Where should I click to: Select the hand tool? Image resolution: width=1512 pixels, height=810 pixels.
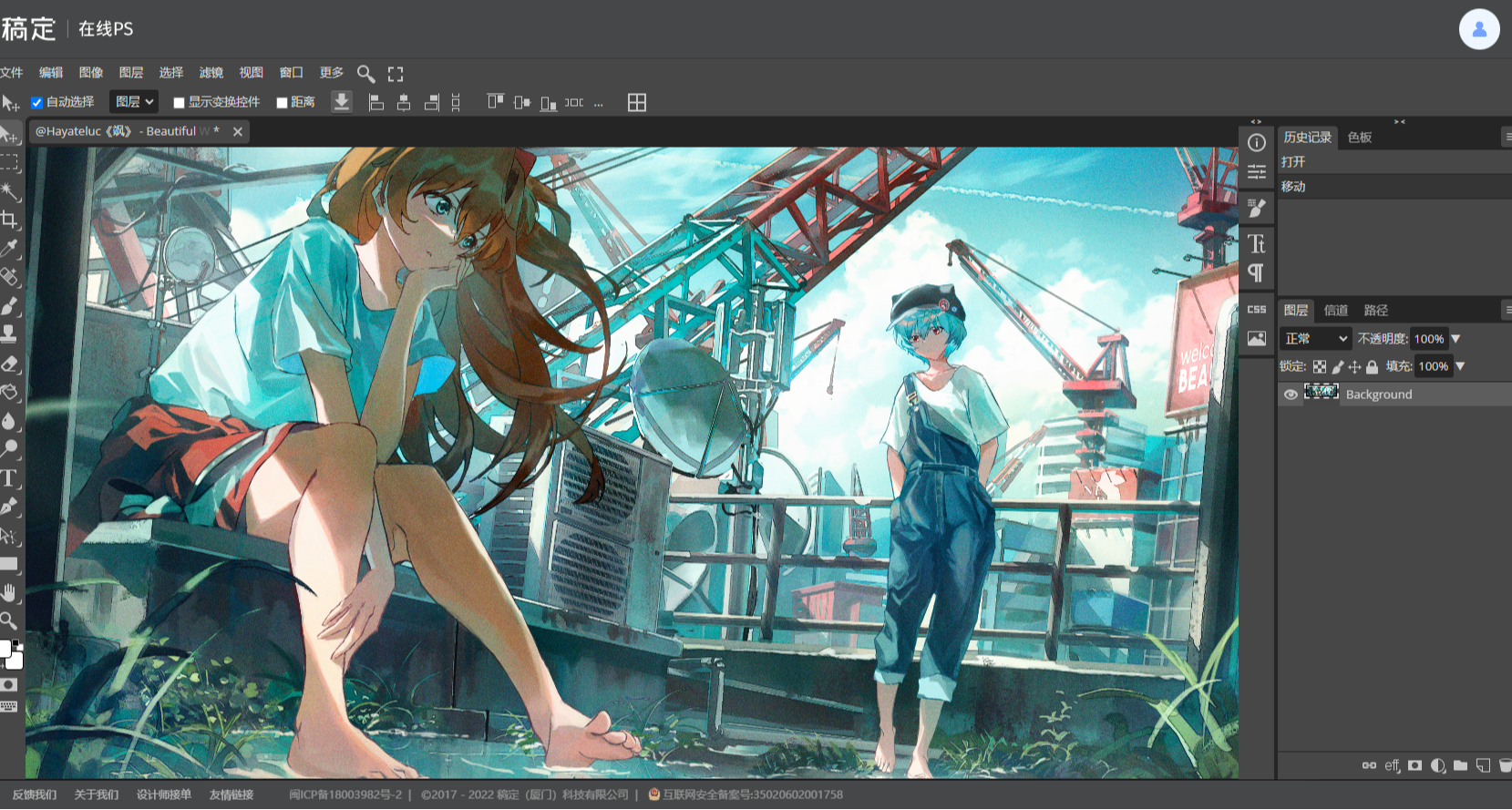(9, 593)
